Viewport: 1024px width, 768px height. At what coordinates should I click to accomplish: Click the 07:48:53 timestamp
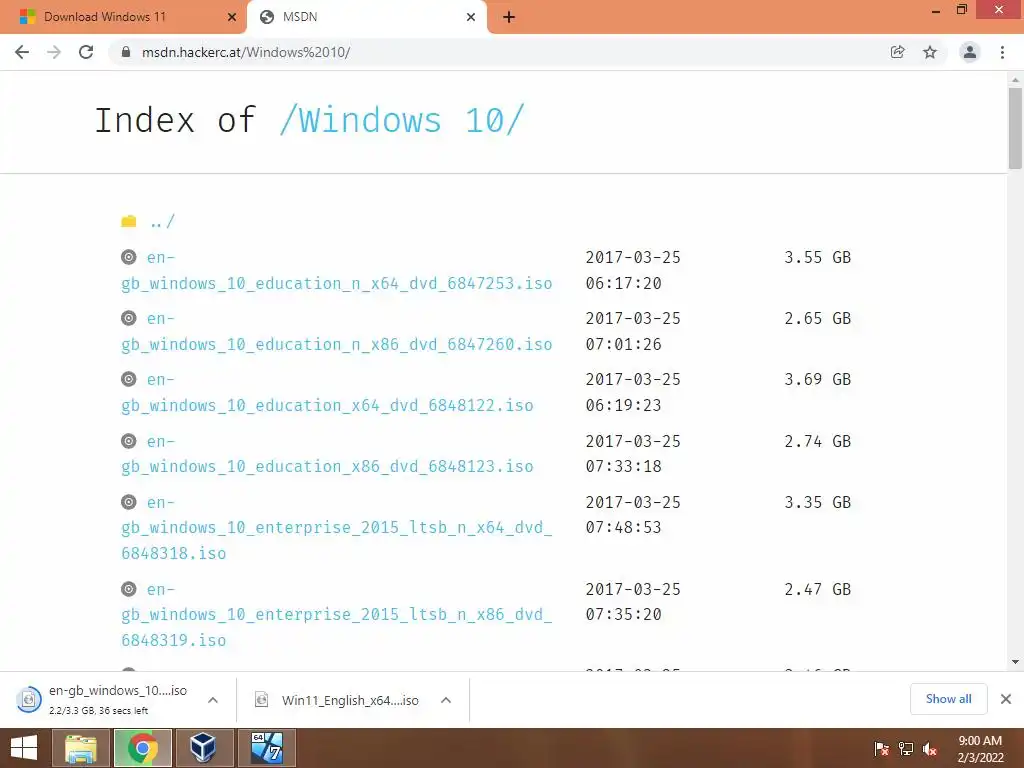[x=623, y=527]
